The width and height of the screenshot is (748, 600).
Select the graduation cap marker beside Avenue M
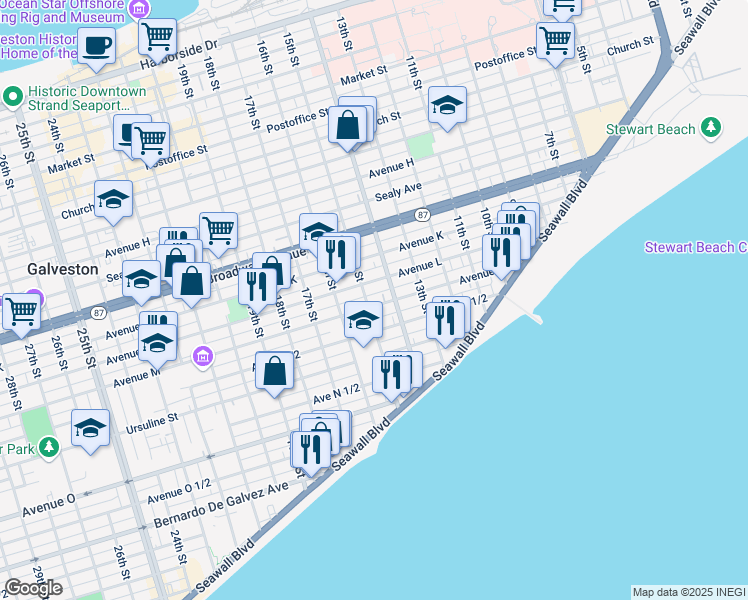(157, 345)
